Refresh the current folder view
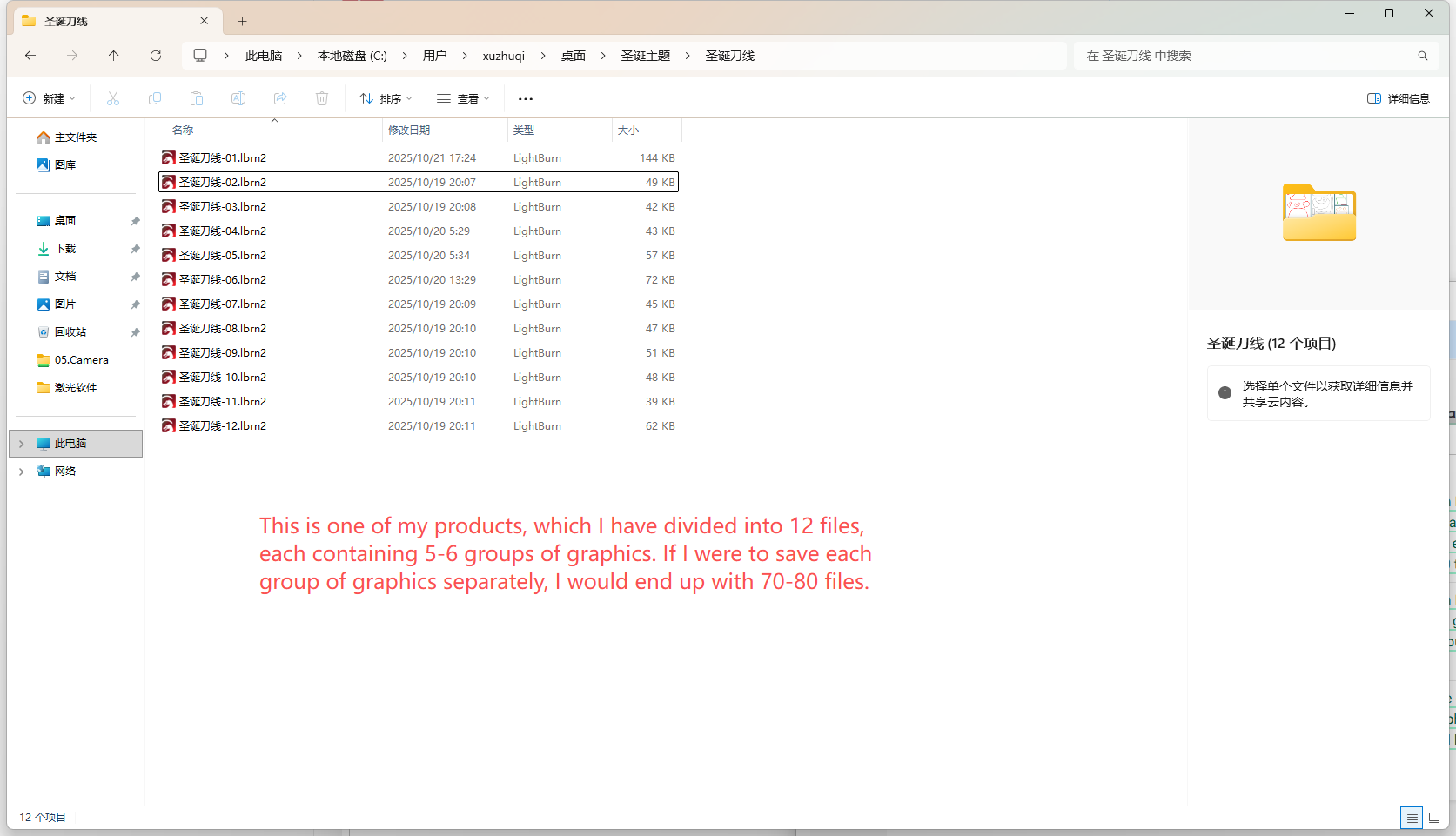 coord(156,56)
